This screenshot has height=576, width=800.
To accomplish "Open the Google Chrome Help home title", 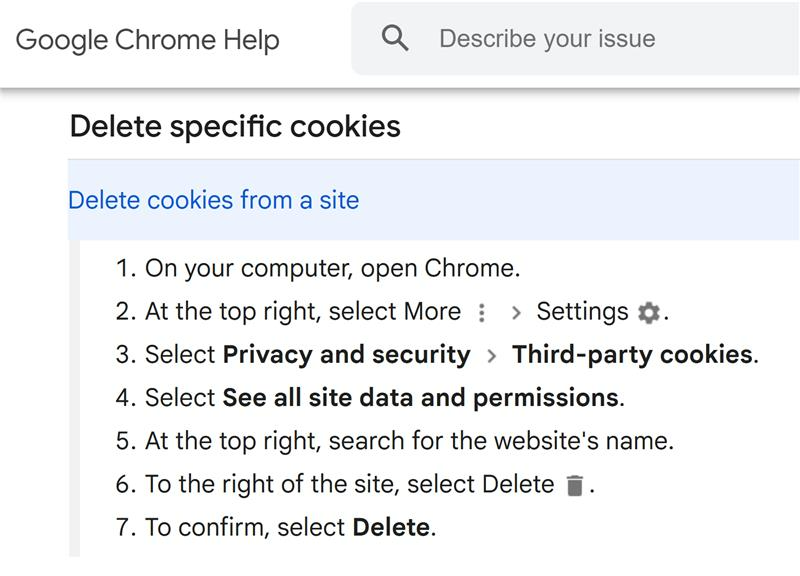I will click(147, 40).
